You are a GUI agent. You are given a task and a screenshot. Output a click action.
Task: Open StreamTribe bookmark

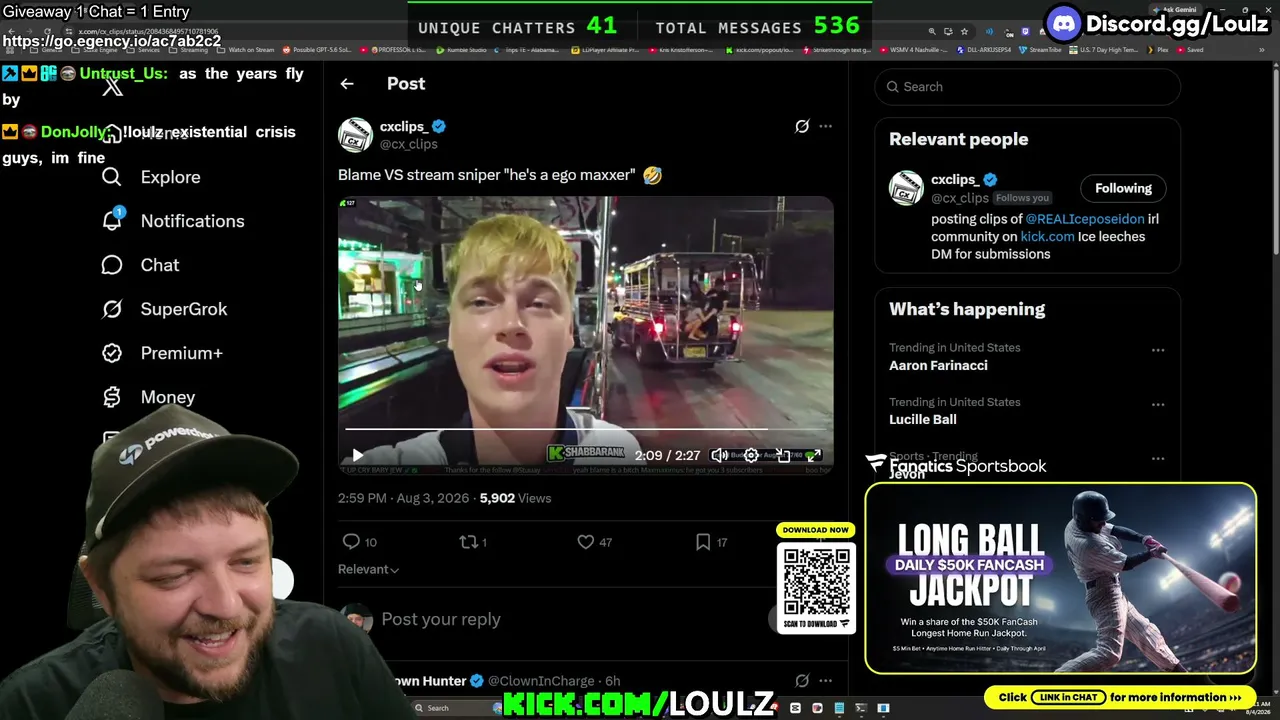click(x=1041, y=50)
